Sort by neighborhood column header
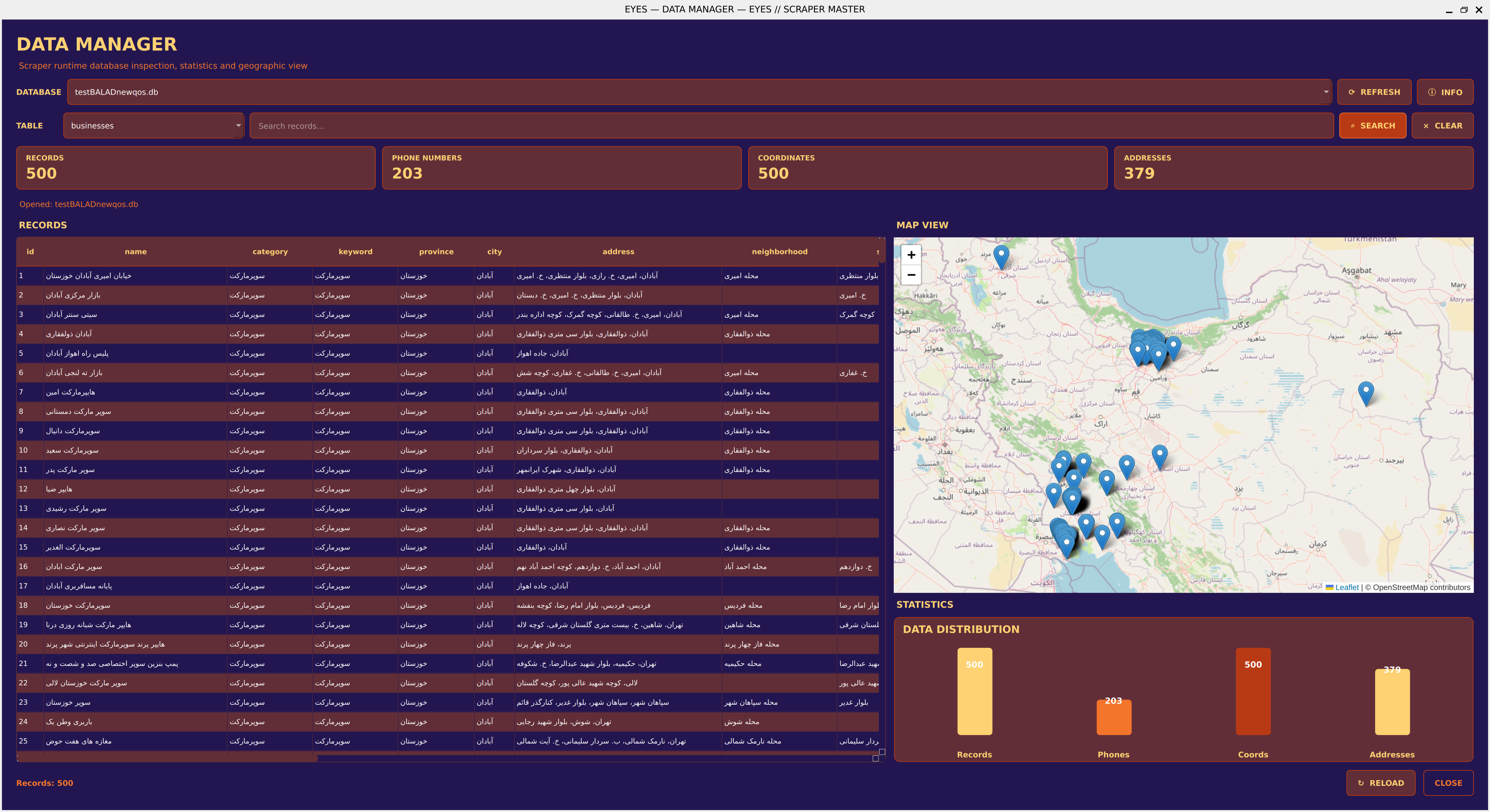Image resolution: width=1490 pixels, height=812 pixels. [x=779, y=251]
